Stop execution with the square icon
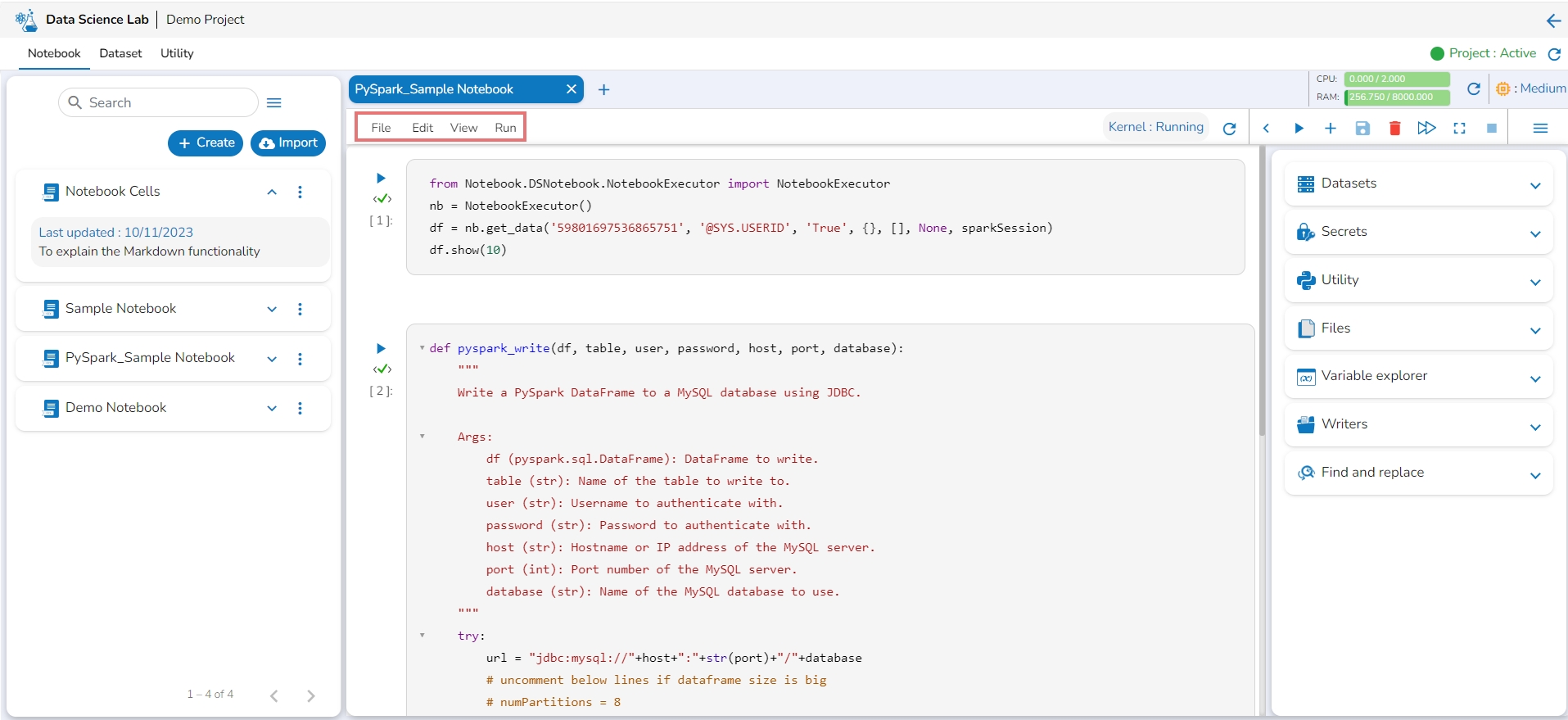 (x=1492, y=128)
